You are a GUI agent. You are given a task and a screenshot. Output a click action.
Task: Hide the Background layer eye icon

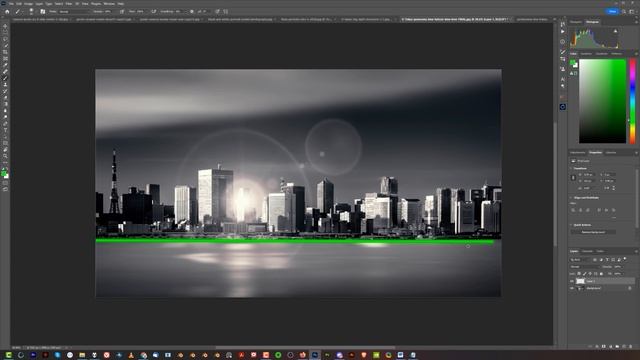pos(572,288)
